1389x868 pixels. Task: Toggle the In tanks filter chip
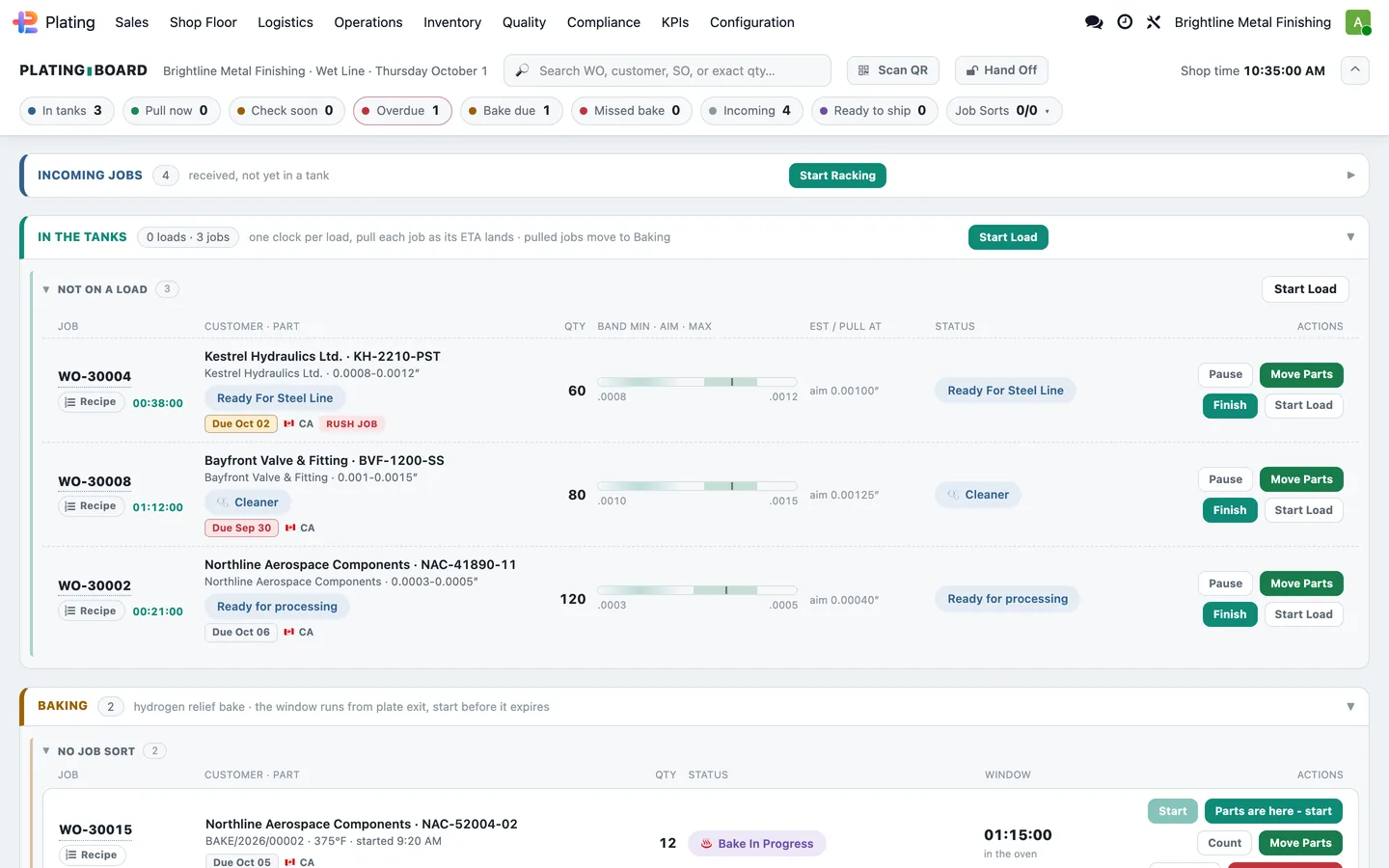(x=67, y=111)
